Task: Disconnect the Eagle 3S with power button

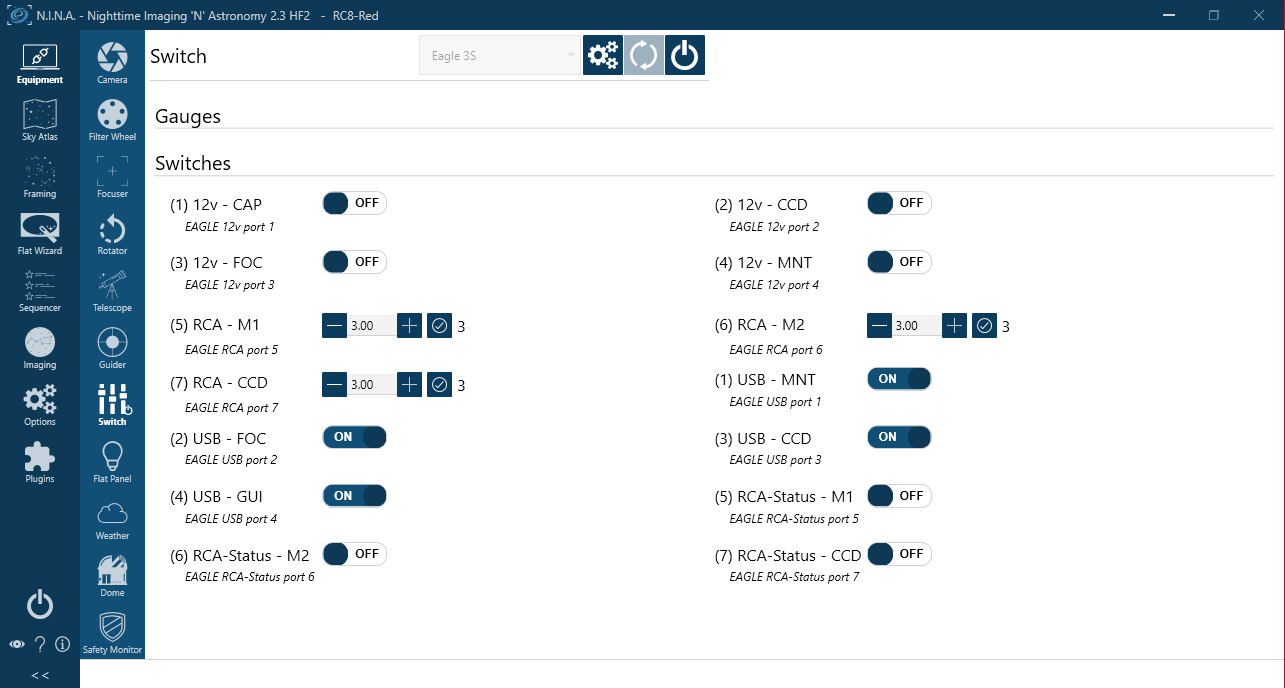Action: [x=685, y=55]
